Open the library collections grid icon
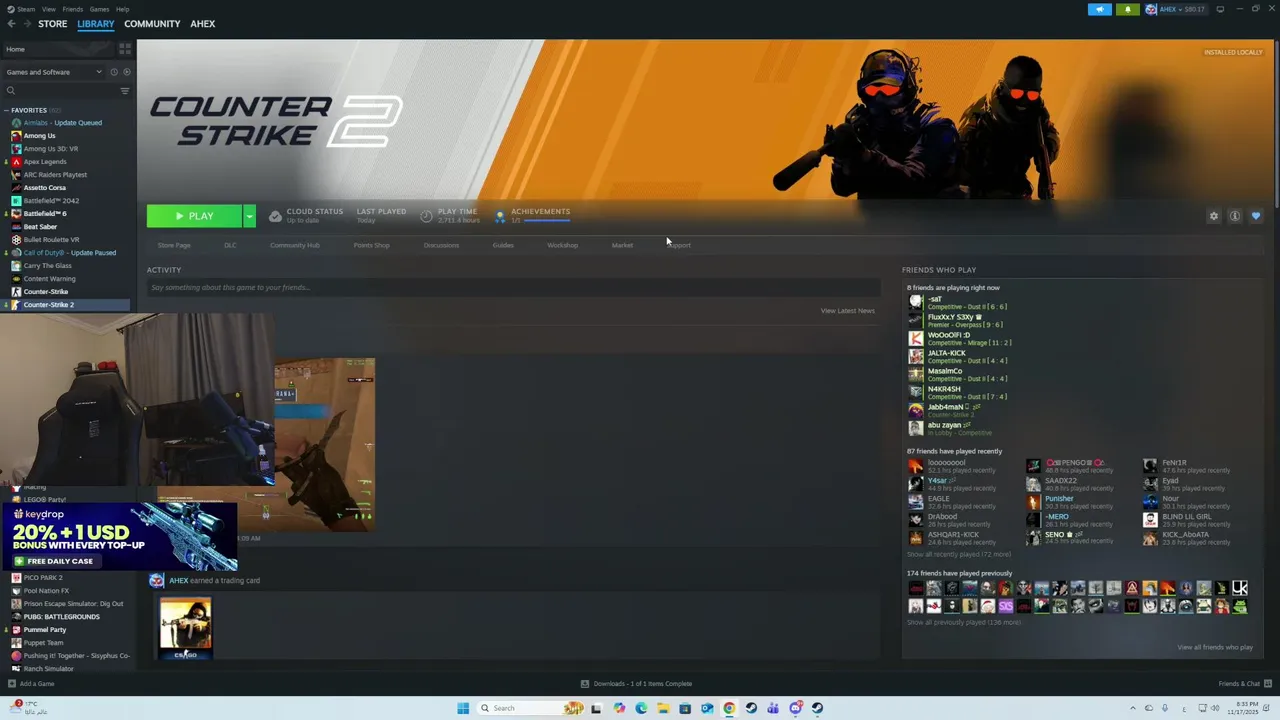This screenshot has height=720, width=1280. pos(125,48)
